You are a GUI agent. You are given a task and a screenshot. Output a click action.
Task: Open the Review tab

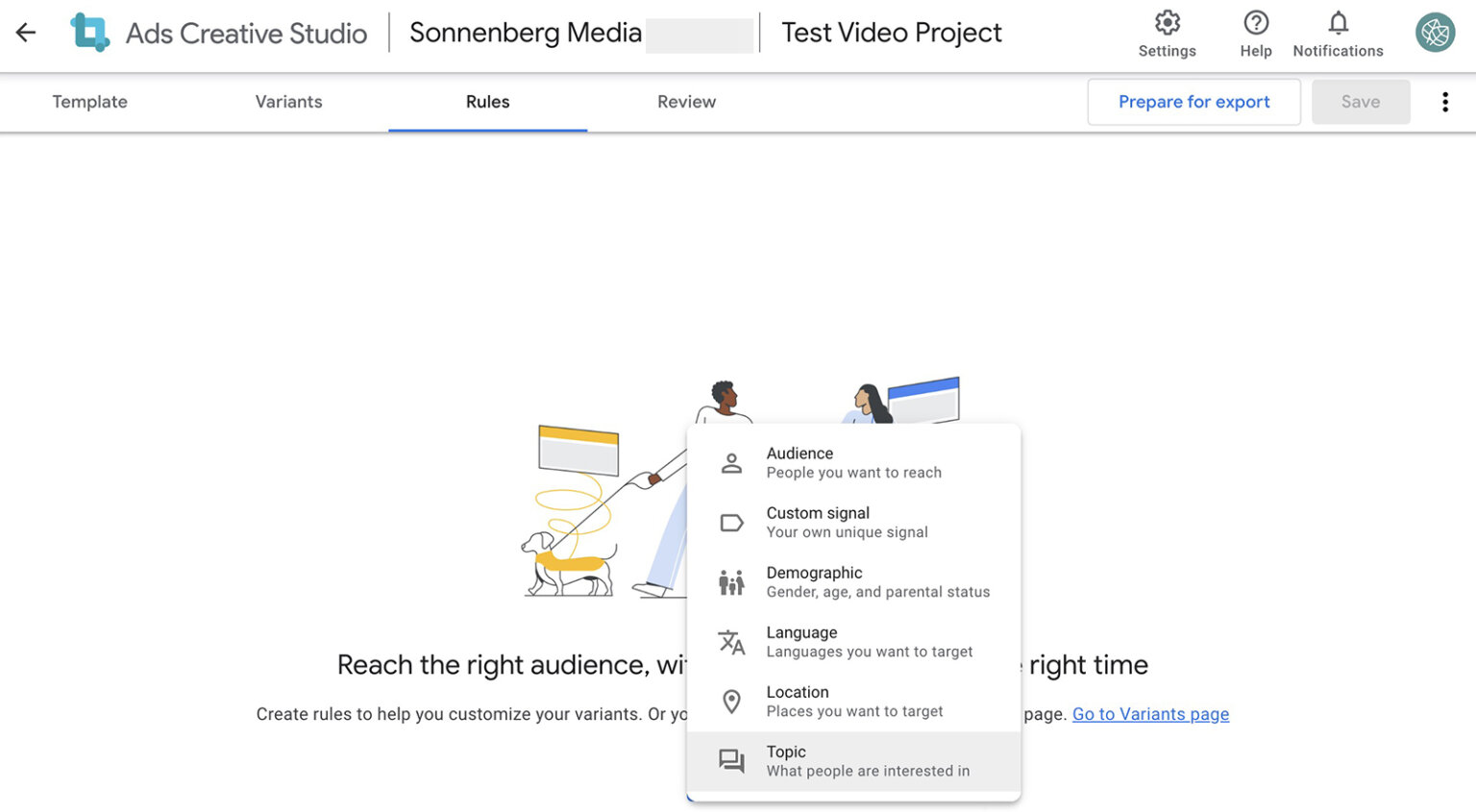click(686, 101)
